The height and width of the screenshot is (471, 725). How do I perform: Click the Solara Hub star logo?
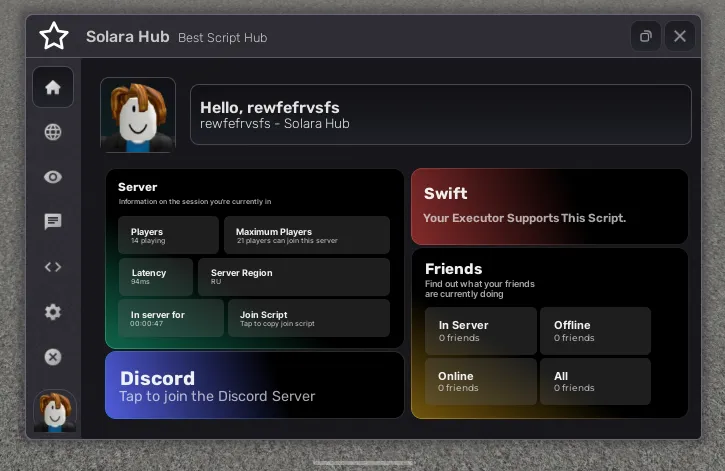click(54, 36)
